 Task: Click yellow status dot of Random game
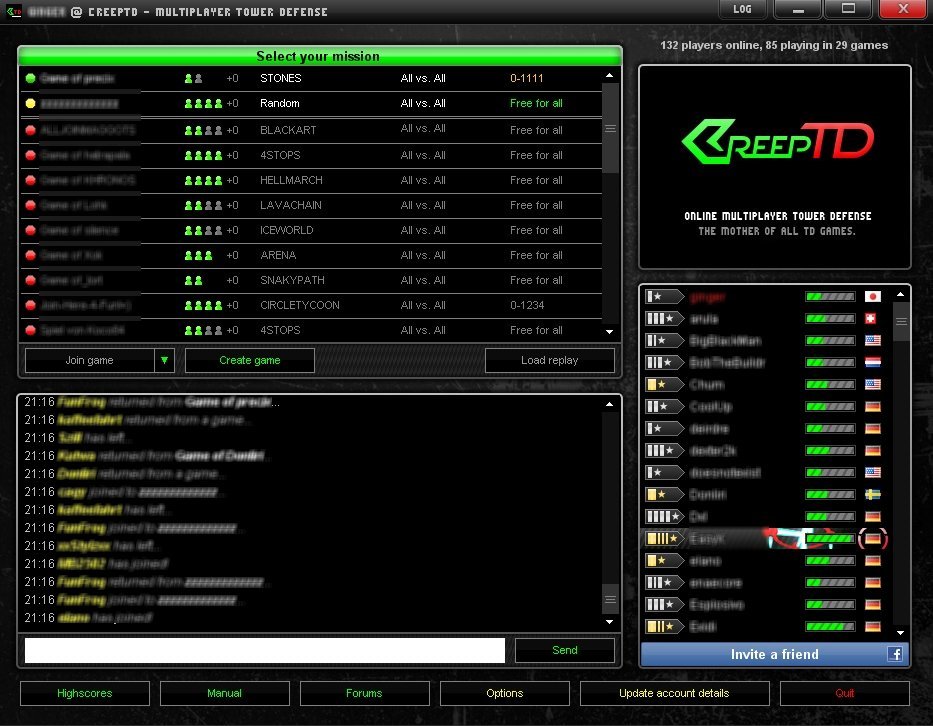pyautogui.click(x=30, y=104)
